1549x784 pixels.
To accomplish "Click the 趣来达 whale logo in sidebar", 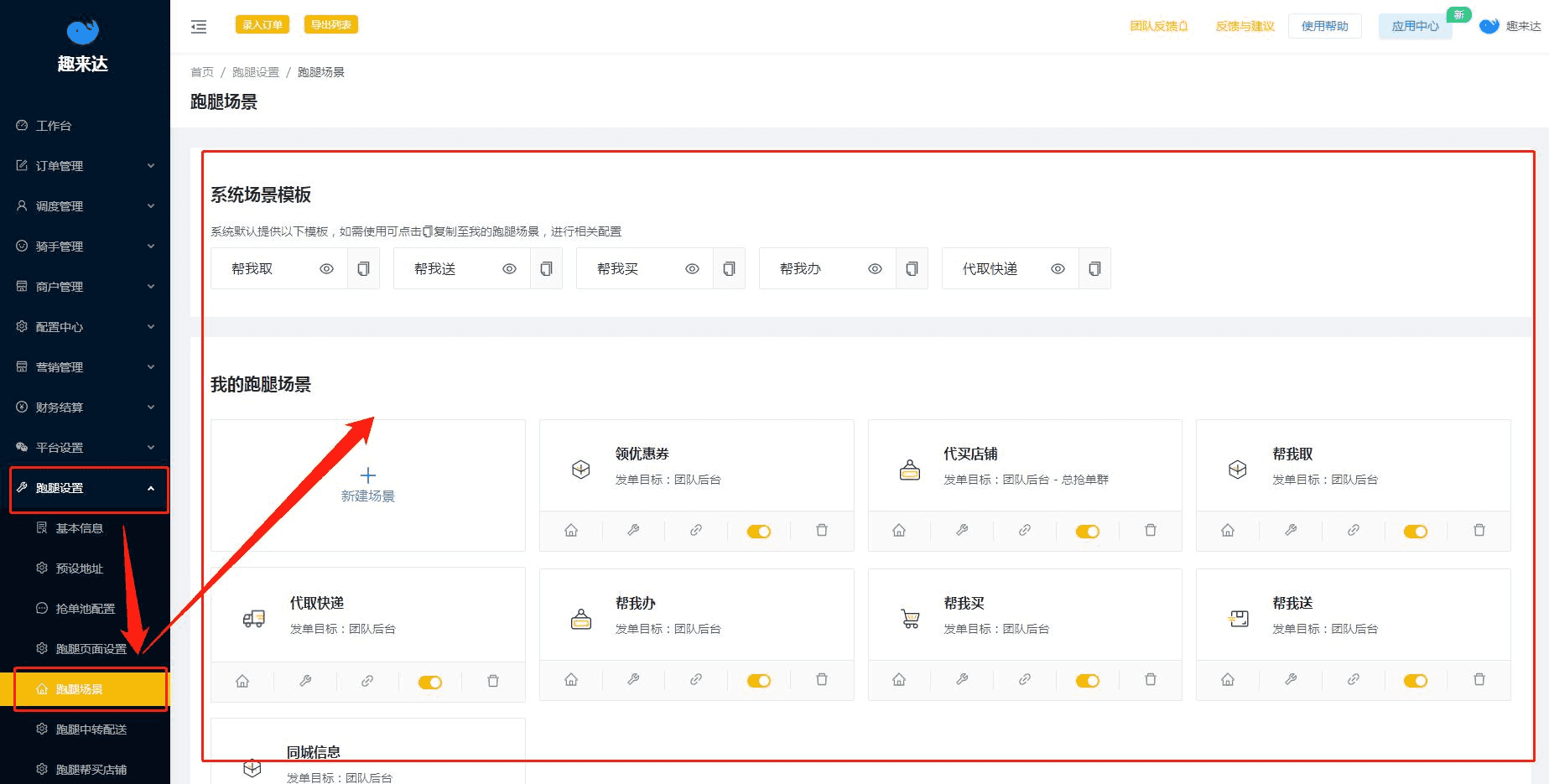I will point(83,31).
